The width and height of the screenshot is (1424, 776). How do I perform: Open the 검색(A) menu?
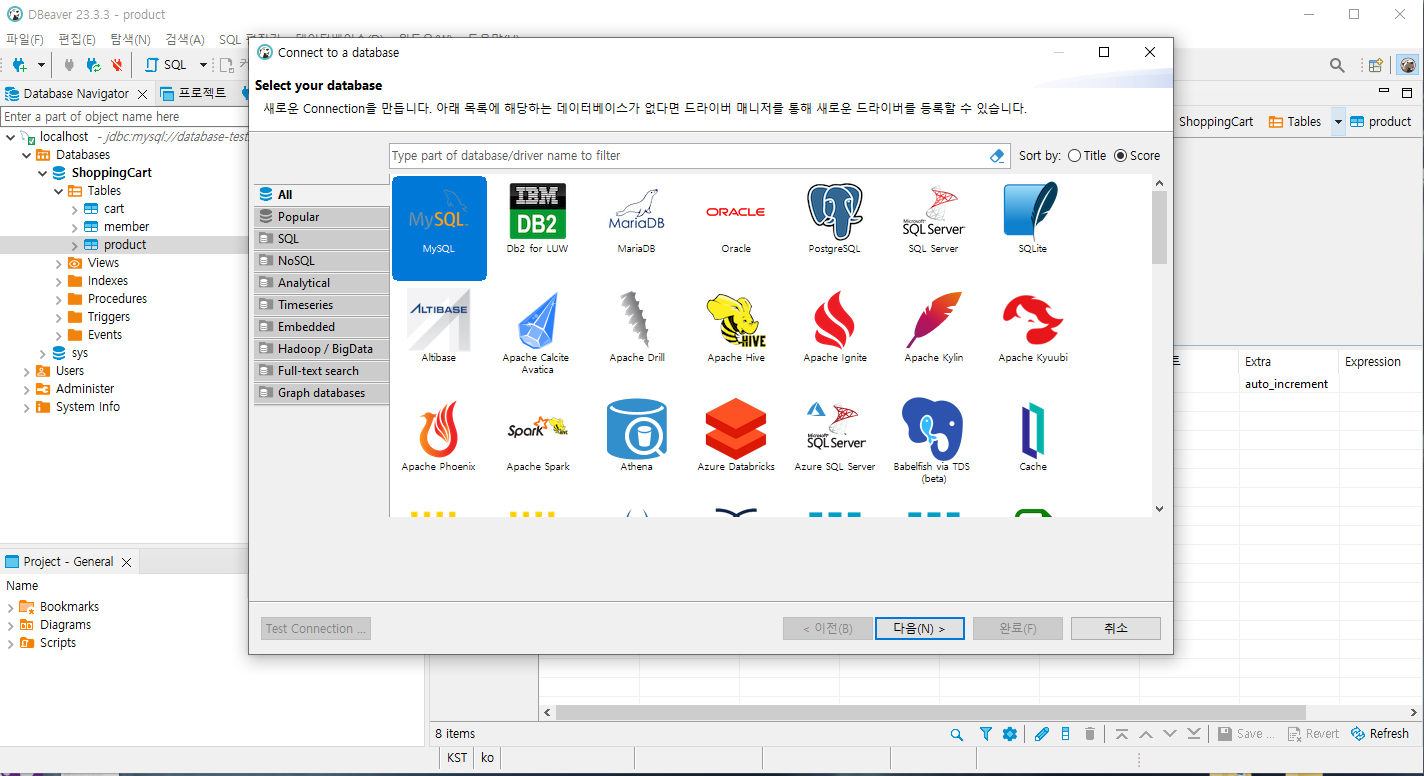click(x=184, y=39)
